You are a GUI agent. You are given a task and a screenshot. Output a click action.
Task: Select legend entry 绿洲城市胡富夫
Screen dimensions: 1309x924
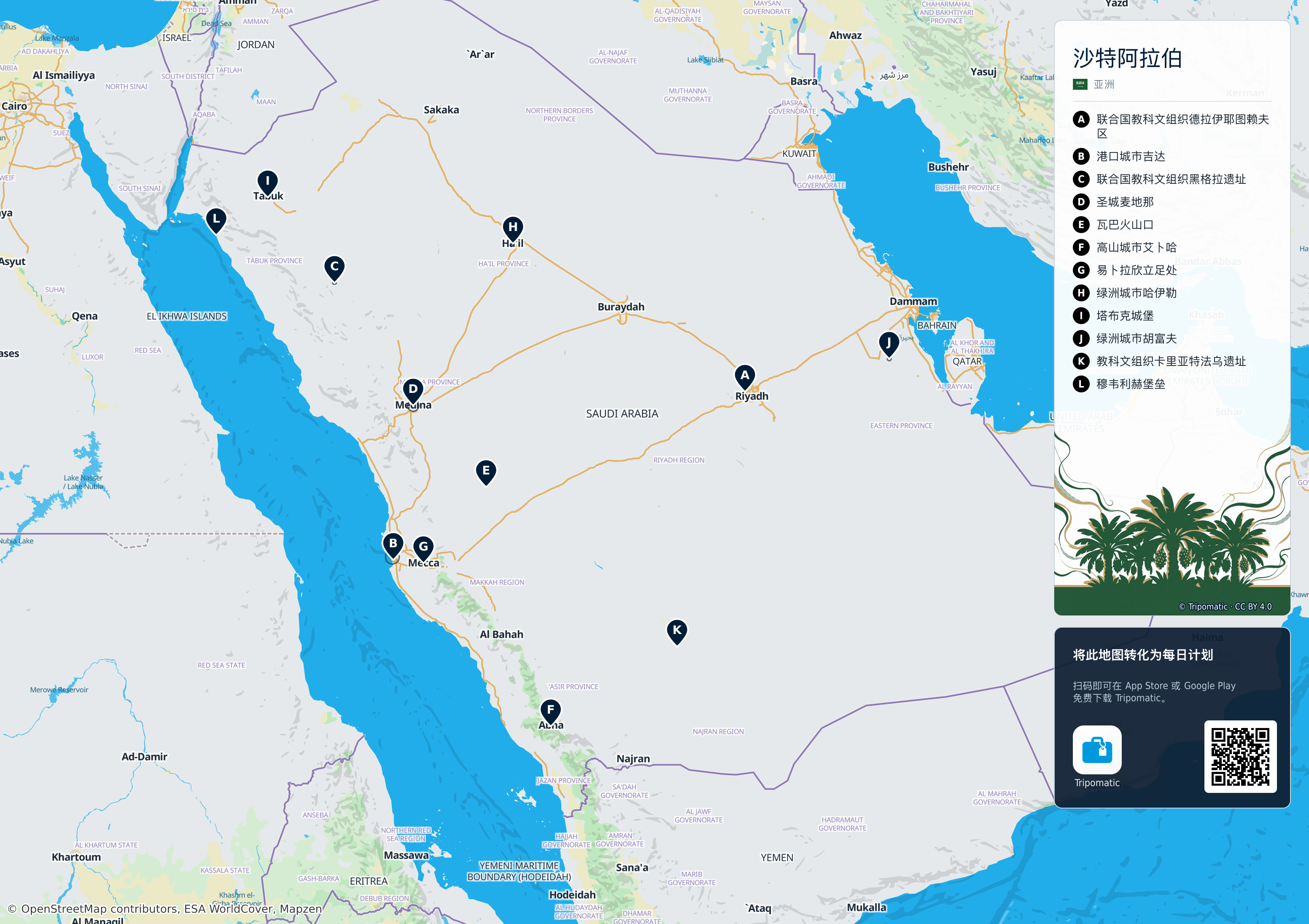point(1125,338)
